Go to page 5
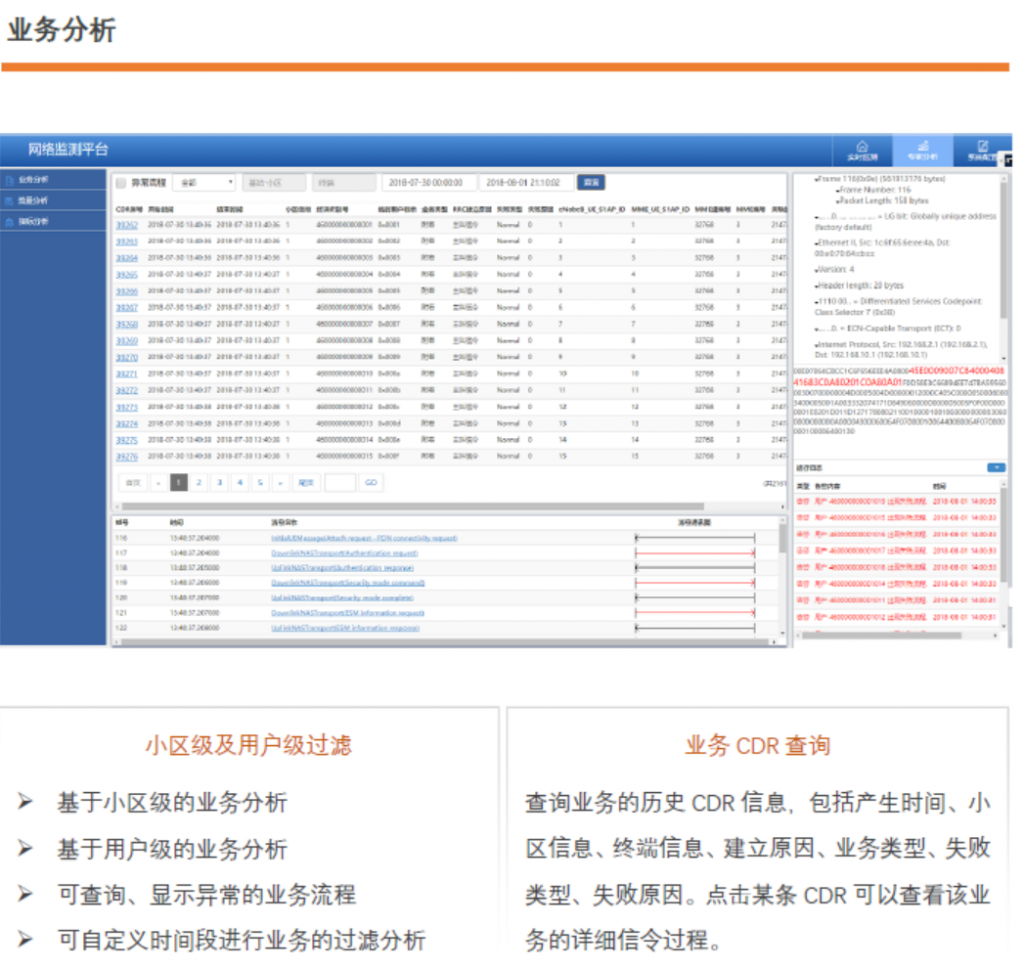Viewport: 1024px width, 968px height. coord(260,483)
